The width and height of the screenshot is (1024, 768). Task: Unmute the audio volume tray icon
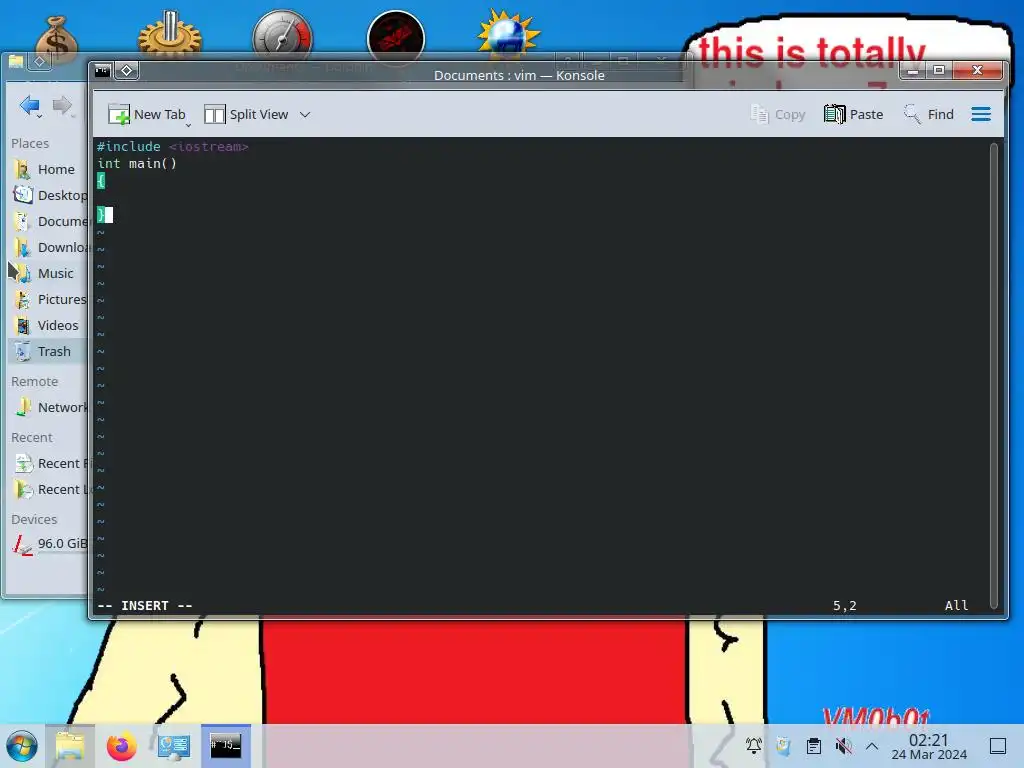point(843,746)
